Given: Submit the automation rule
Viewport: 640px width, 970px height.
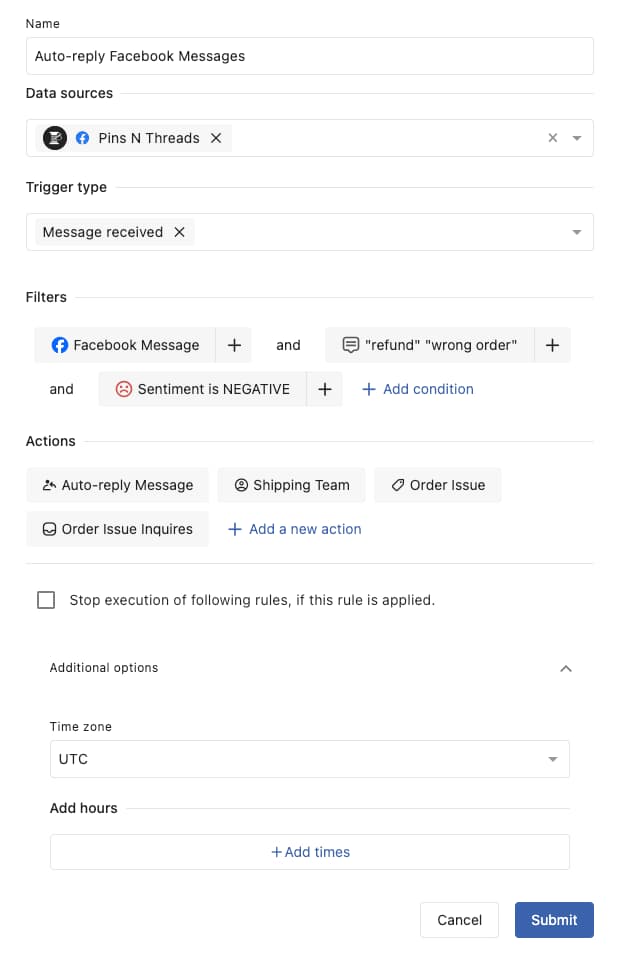Looking at the screenshot, I should 554,920.
